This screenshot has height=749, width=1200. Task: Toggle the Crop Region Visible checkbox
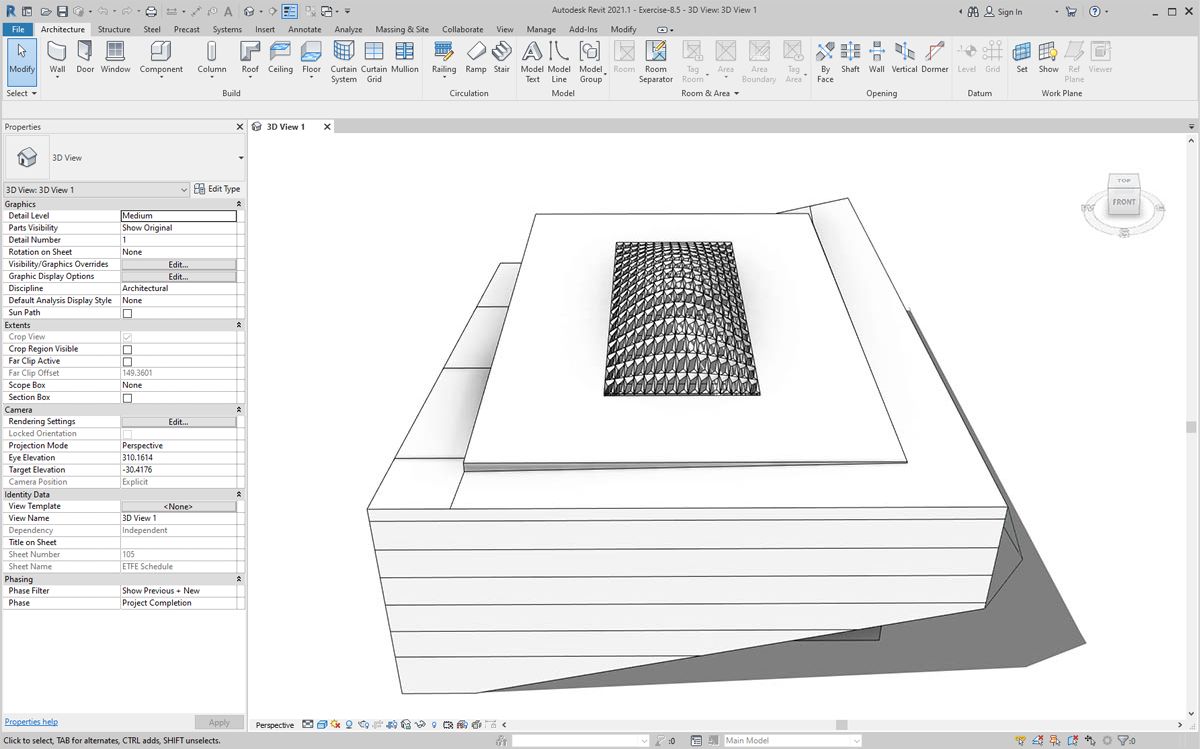point(127,349)
